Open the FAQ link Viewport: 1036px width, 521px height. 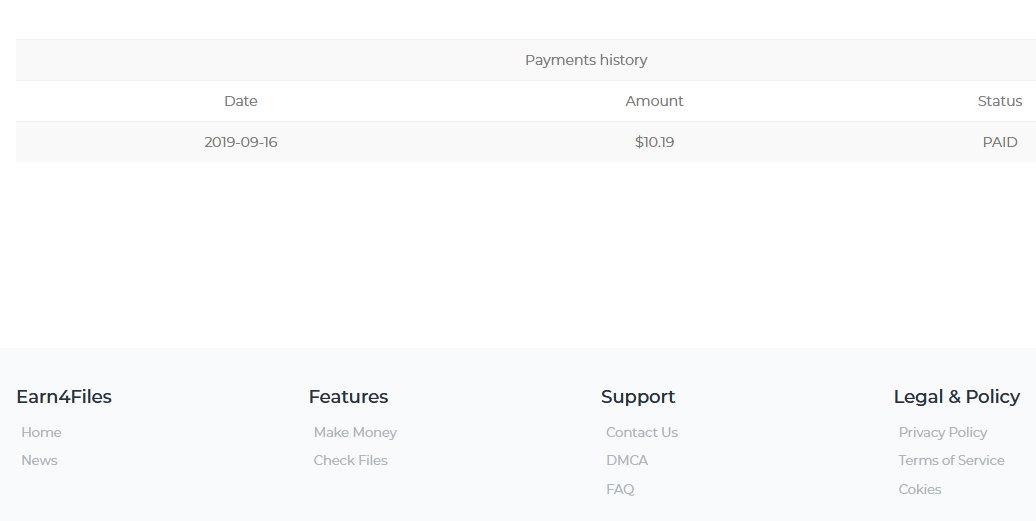(620, 489)
